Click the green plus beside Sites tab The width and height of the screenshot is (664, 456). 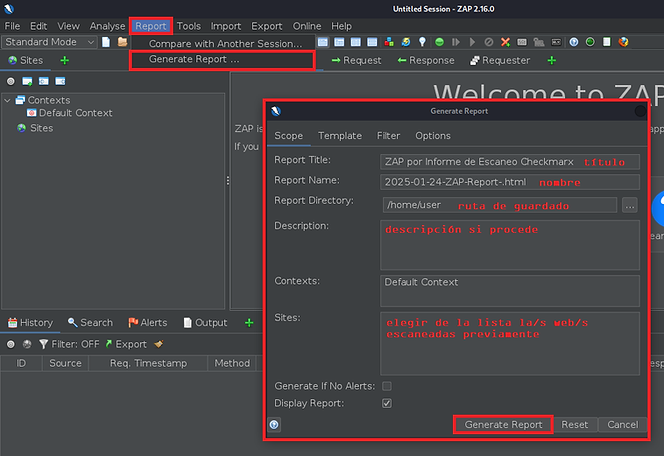[x=64, y=61]
